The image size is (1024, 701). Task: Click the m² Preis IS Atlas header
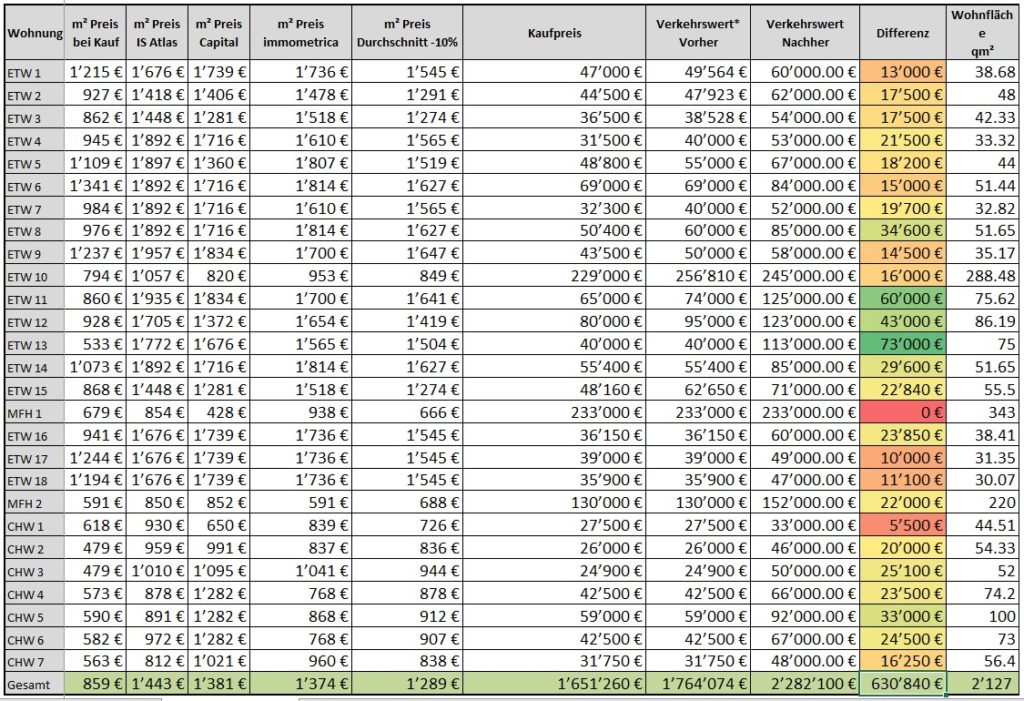pos(157,33)
